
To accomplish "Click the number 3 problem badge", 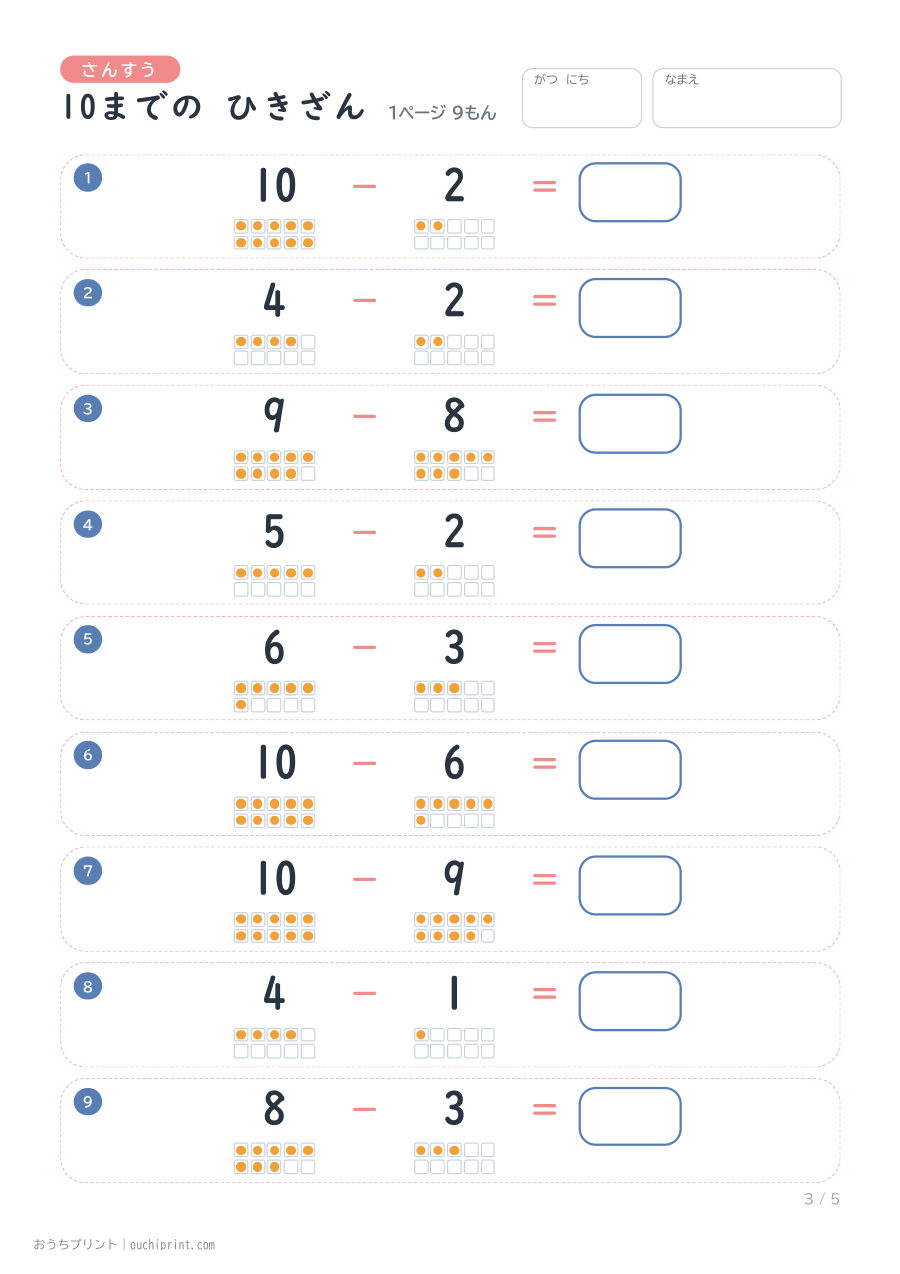I will [x=88, y=408].
